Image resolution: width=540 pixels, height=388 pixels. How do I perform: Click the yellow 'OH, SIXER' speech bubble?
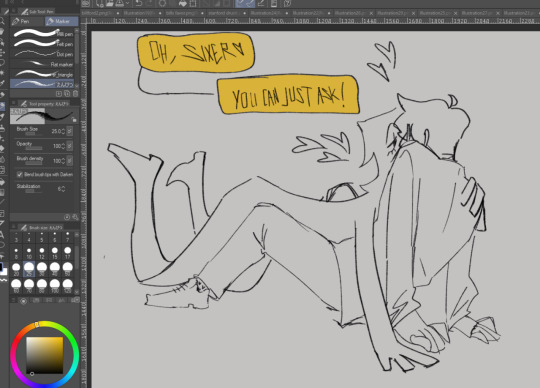click(196, 52)
